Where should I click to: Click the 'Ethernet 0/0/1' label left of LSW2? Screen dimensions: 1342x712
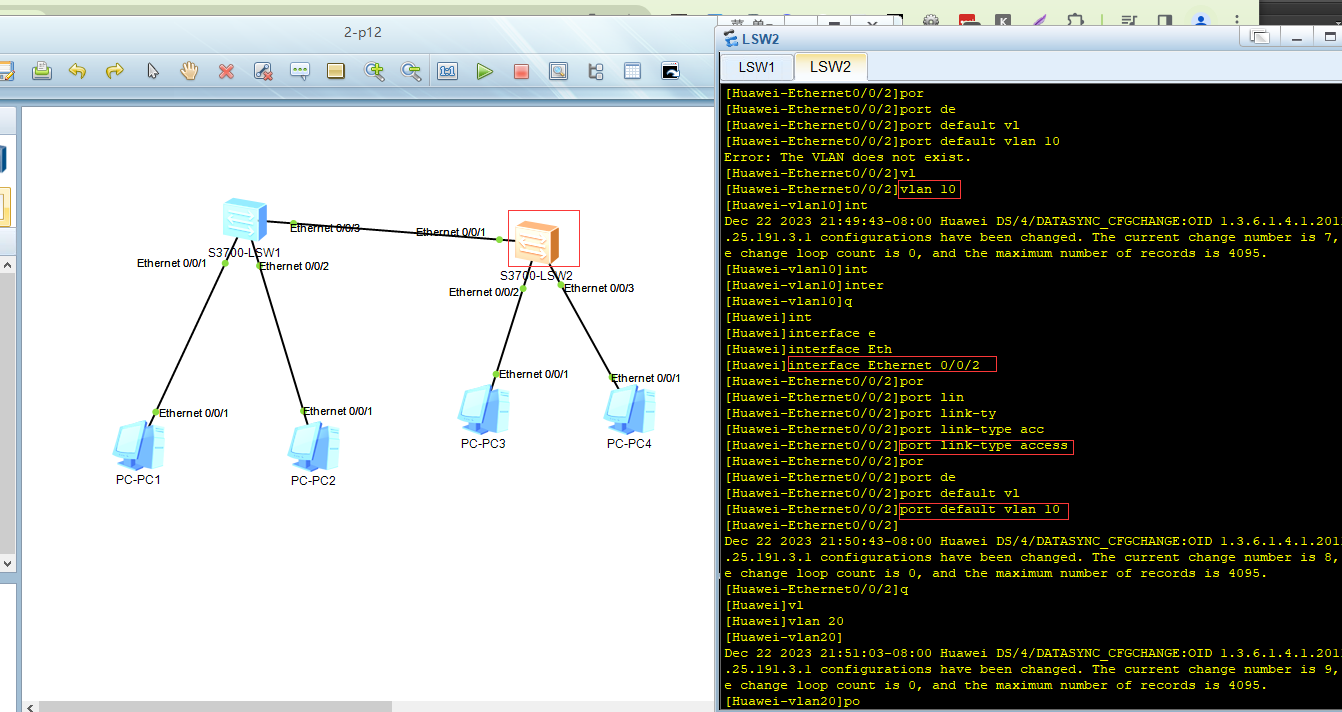(x=451, y=232)
